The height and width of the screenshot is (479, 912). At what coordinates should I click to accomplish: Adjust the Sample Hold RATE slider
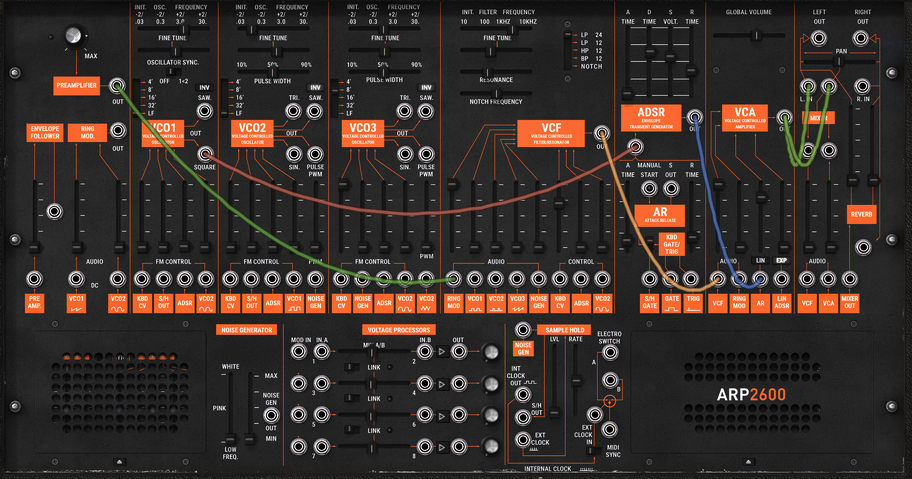575,382
